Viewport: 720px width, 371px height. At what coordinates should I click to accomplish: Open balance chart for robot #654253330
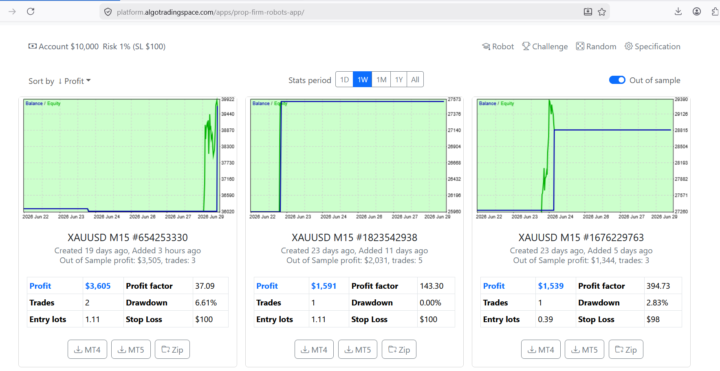coord(128,158)
